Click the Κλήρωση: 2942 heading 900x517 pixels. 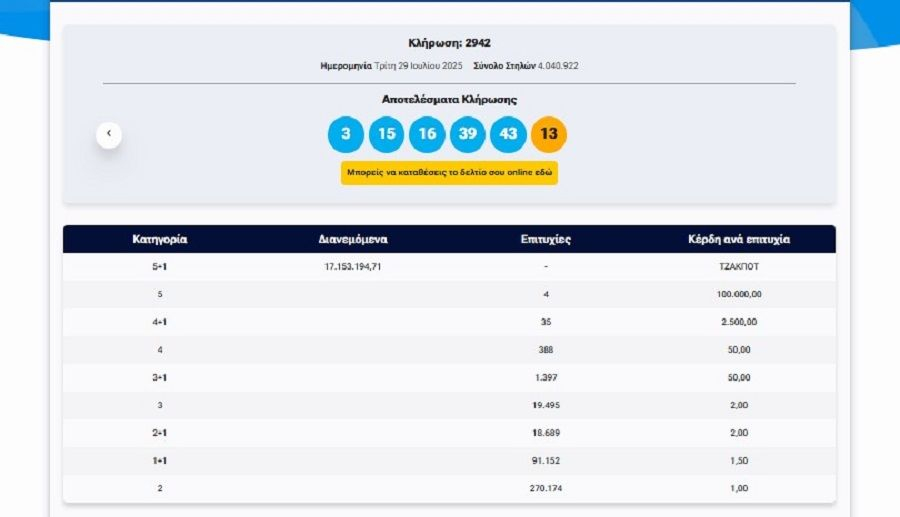[449, 43]
